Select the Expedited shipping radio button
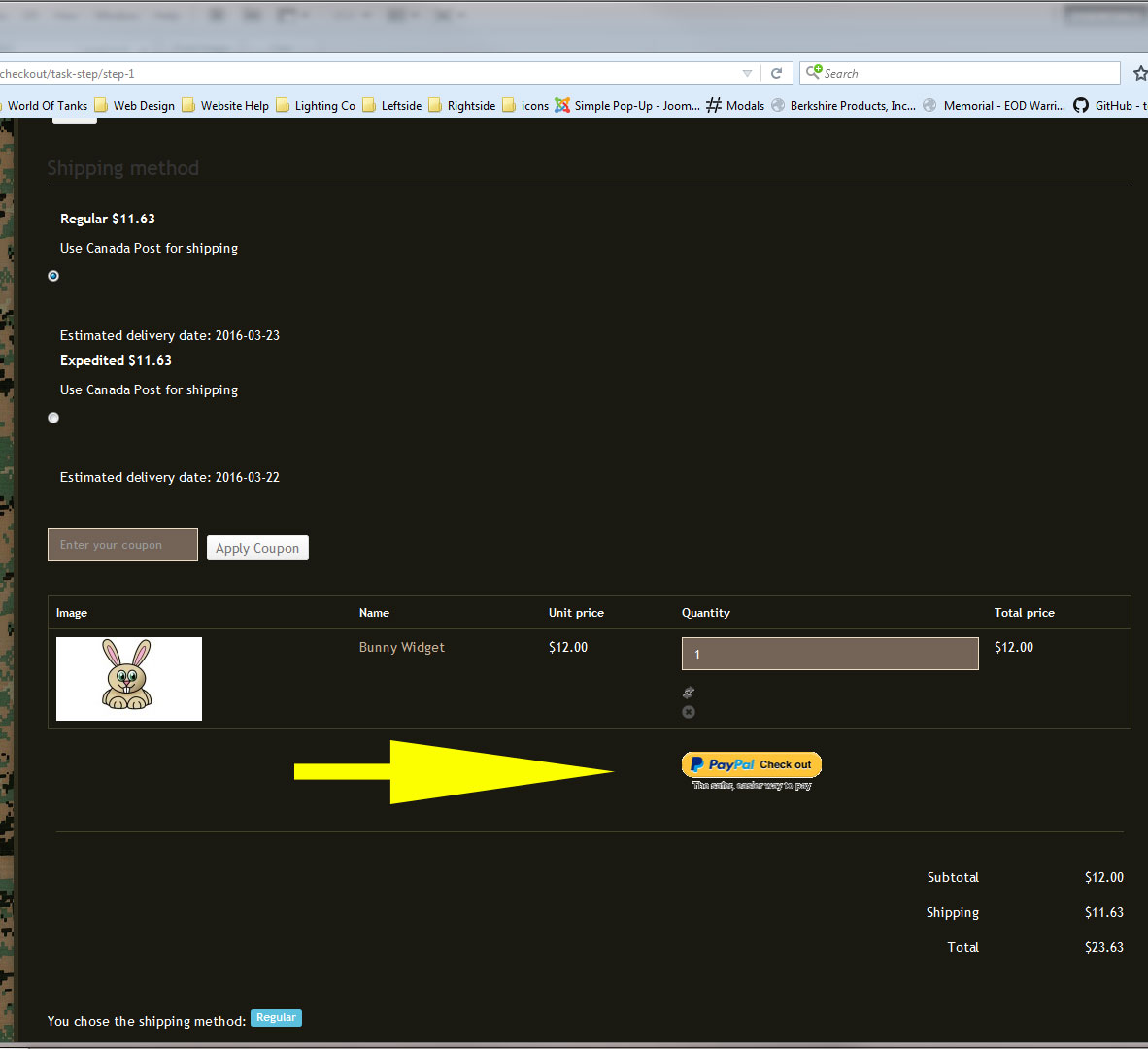The height and width of the screenshot is (1049, 1148). point(53,418)
